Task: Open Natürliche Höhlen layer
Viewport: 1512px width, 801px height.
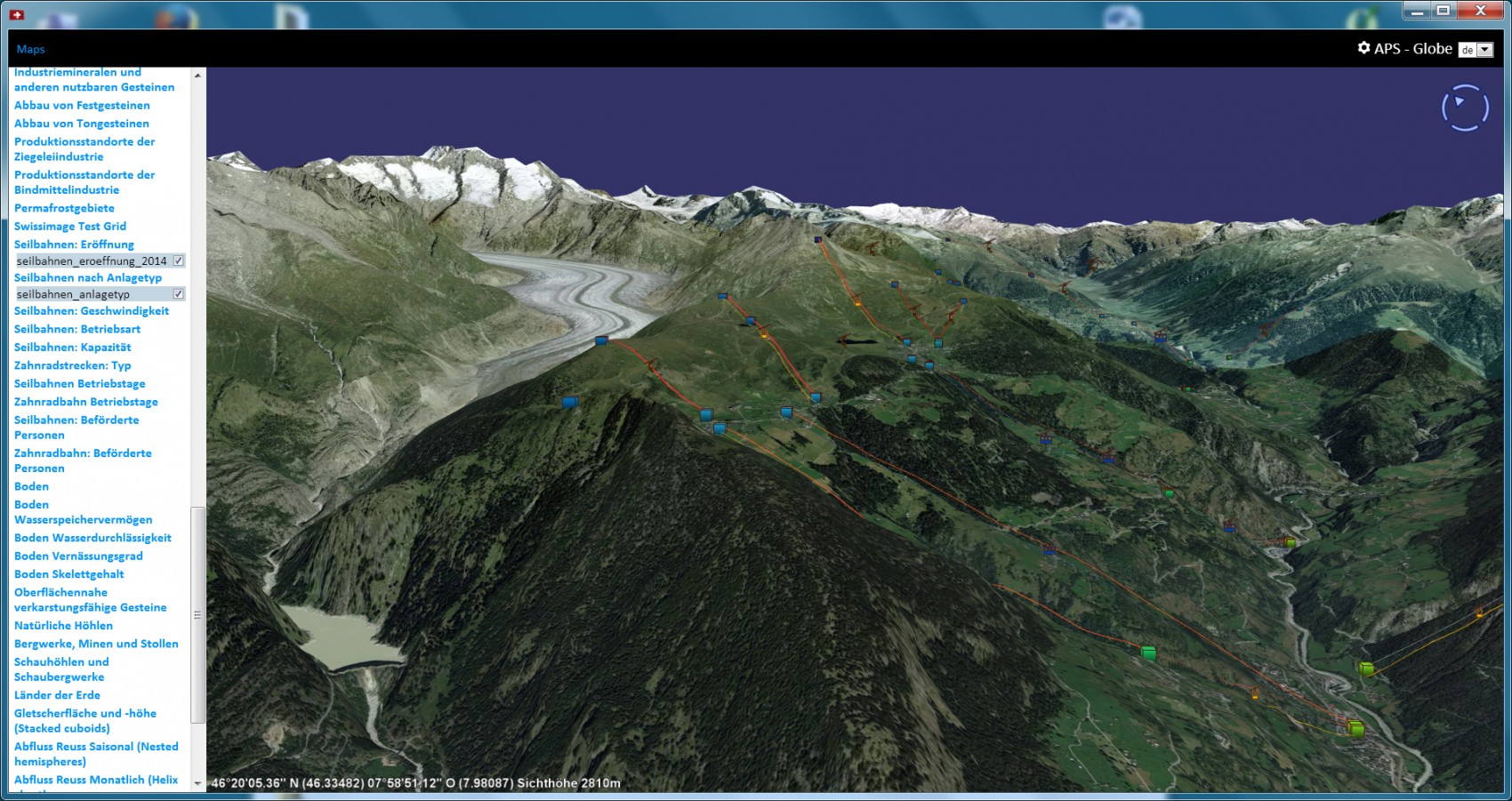Action: 63,625
